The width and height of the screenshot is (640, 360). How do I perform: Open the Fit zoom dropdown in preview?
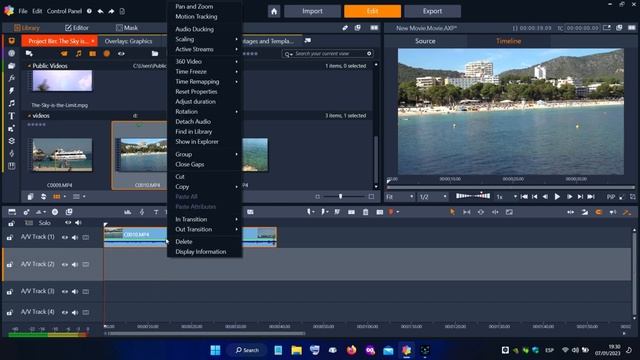(x=400, y=197)
